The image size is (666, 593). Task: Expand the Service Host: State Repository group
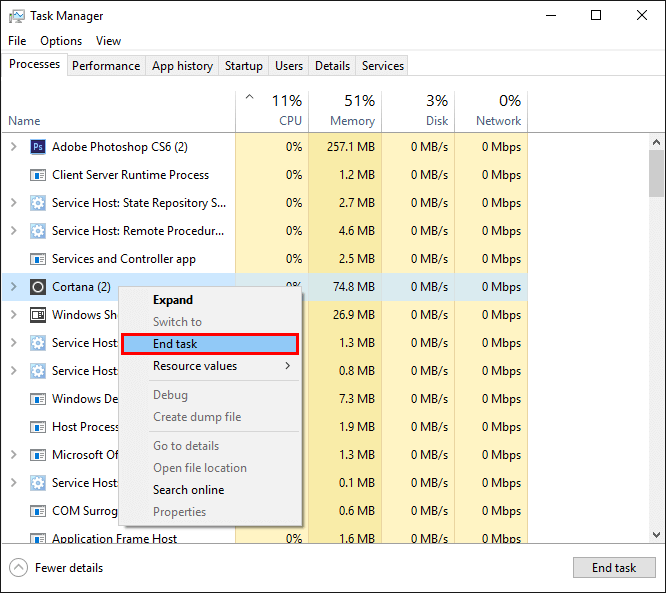(x=14, y=203)
